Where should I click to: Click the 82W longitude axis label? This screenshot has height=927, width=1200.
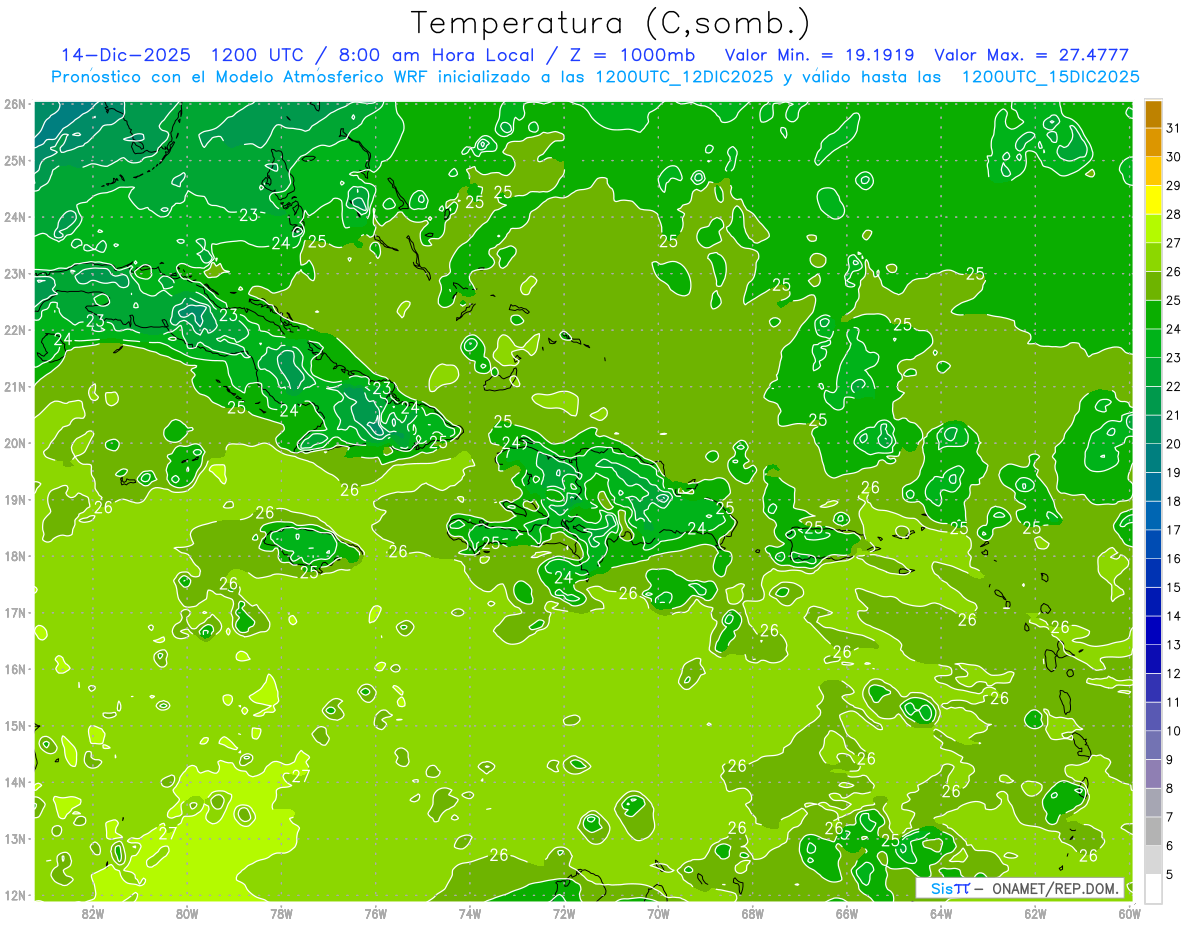[93, 913]
